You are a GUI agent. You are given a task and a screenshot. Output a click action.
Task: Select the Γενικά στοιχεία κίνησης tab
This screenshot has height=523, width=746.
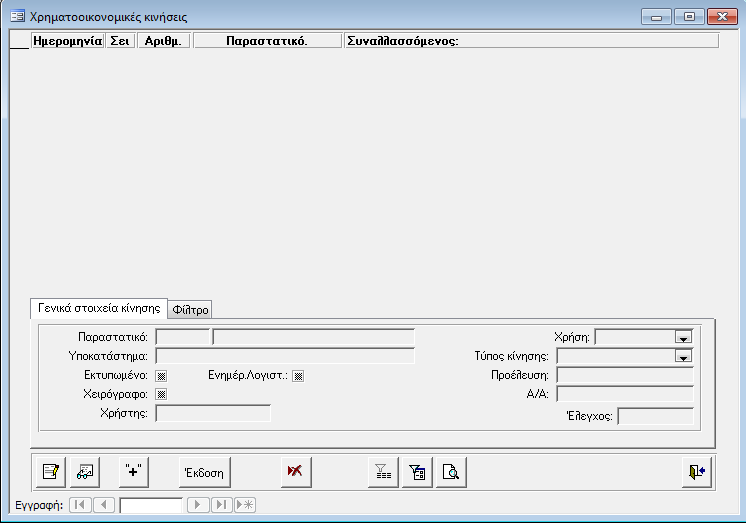coord(99,308)
